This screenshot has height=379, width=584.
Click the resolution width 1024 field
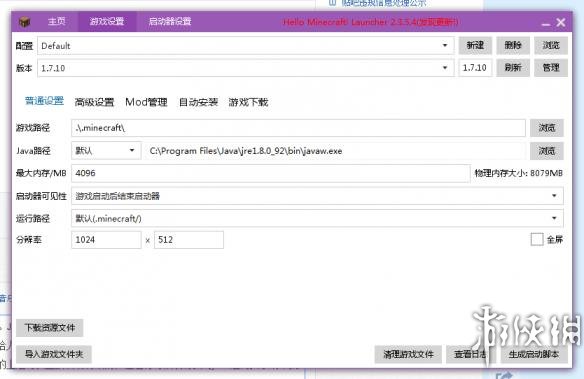pos(106,240)
